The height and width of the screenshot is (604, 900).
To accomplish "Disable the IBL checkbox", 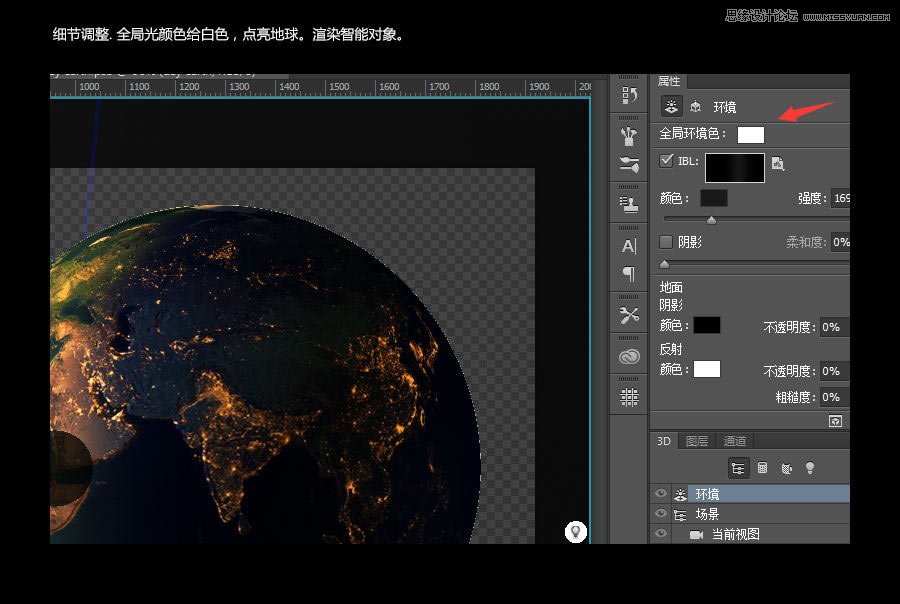I will pos(666,160).
